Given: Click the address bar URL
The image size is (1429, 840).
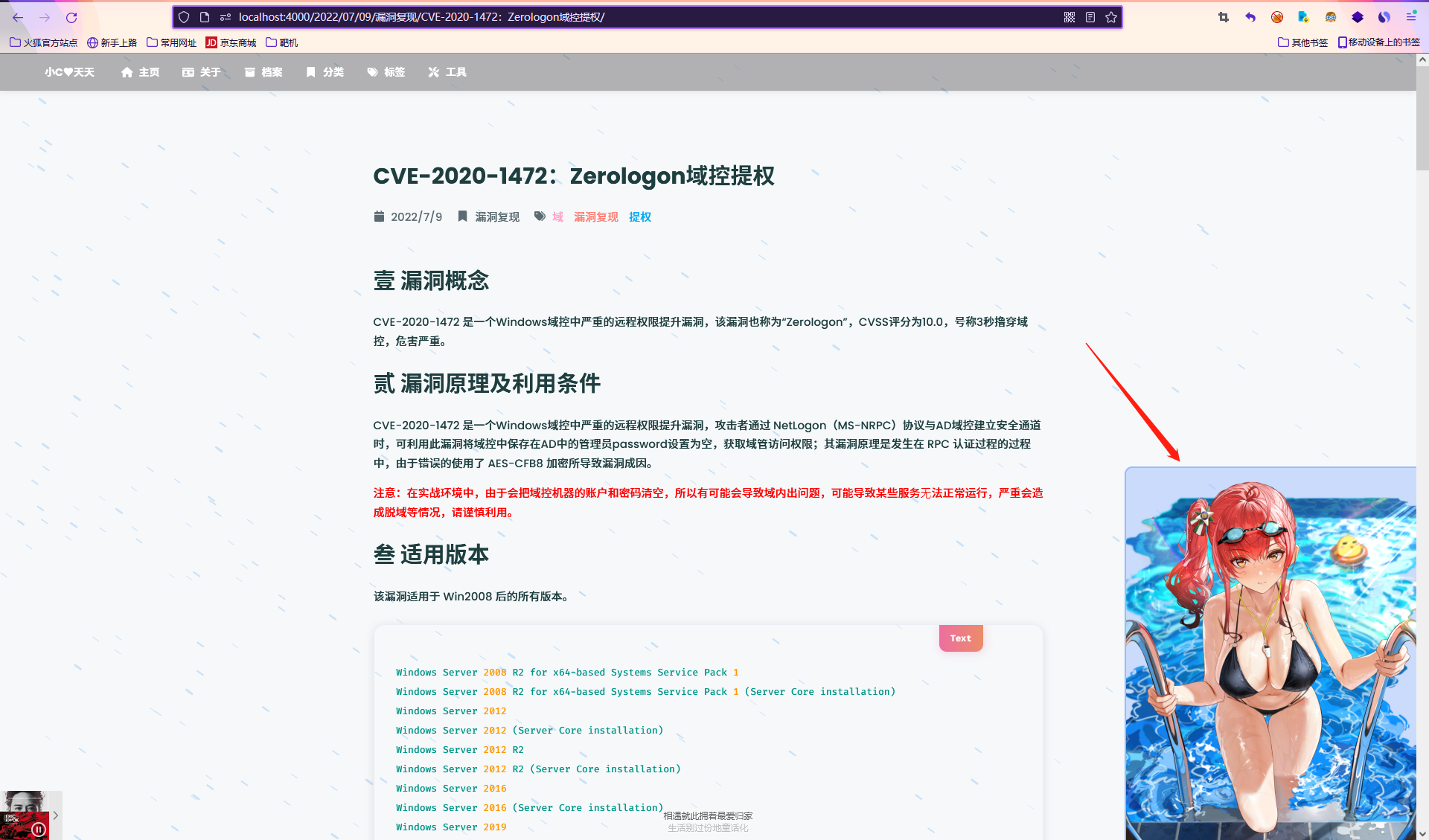Looking at the screenshot, I should coord(421,17).
